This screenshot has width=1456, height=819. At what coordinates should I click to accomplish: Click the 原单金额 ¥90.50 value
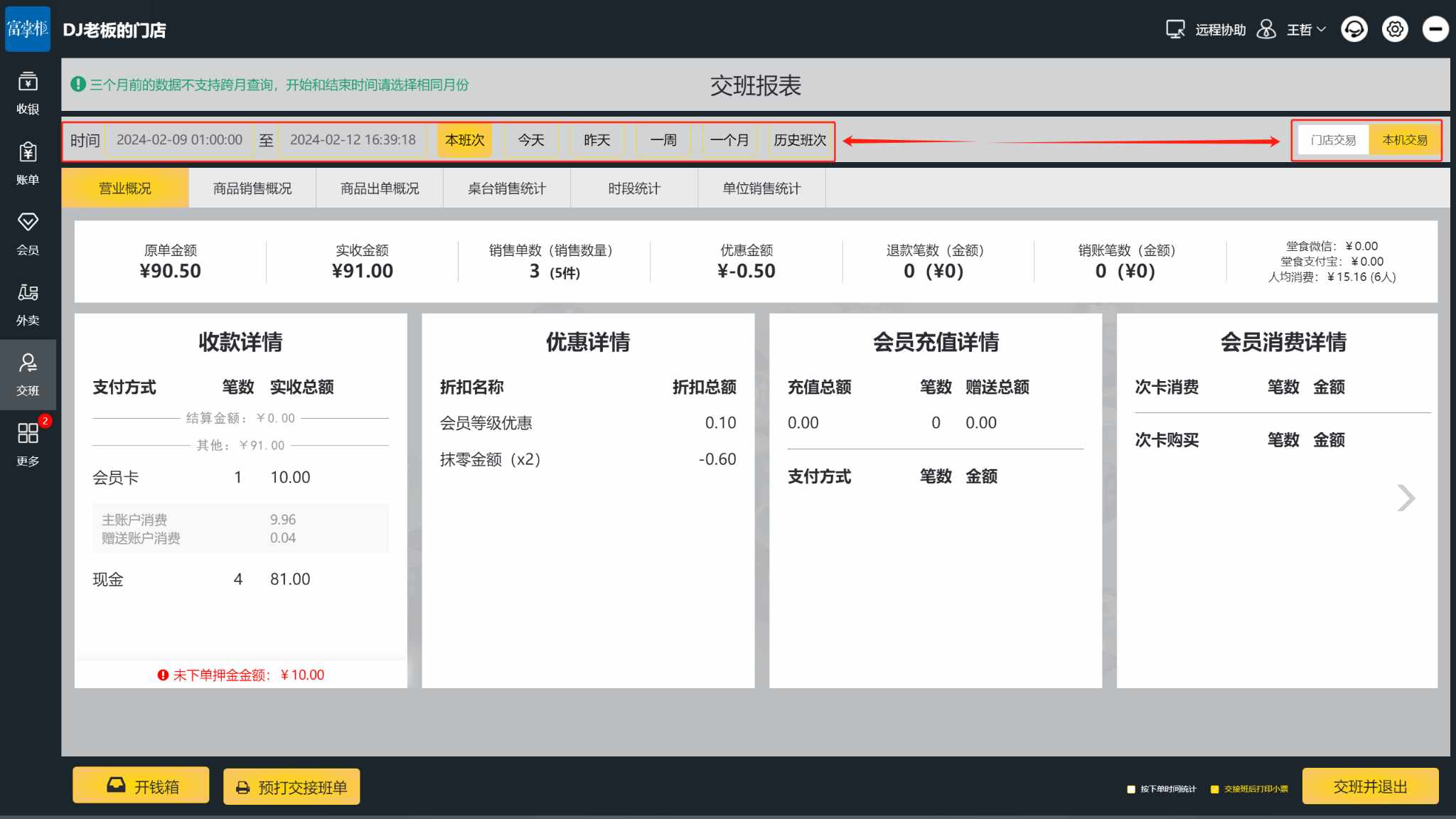pyautogui.click(x=170, y=271)
